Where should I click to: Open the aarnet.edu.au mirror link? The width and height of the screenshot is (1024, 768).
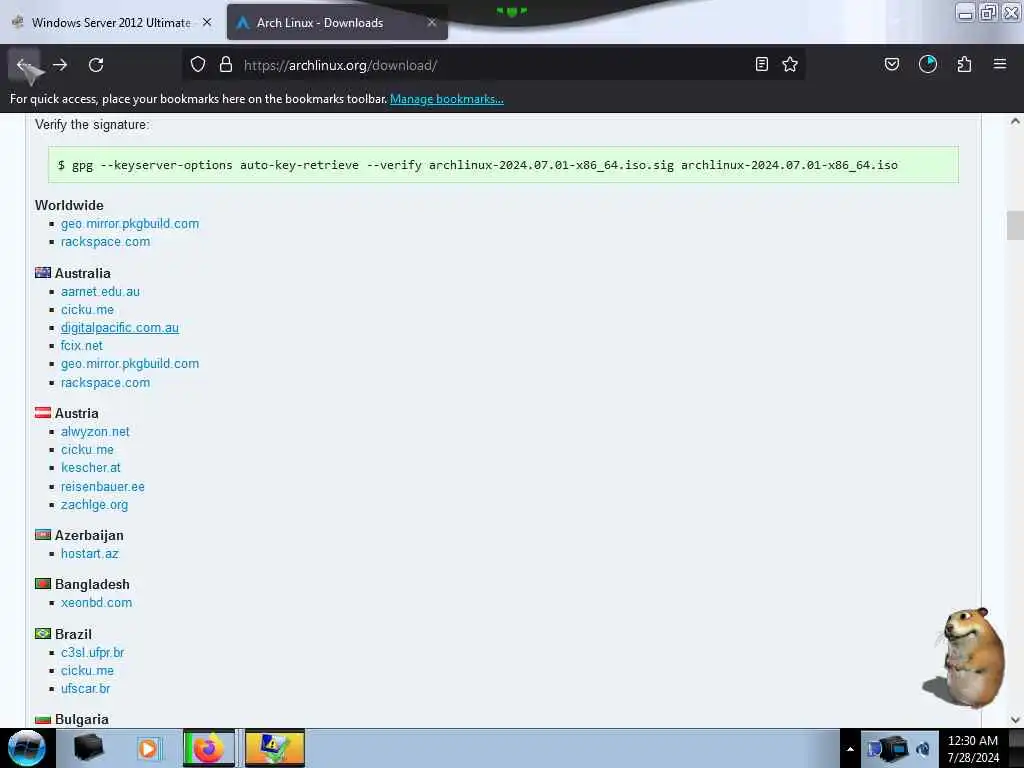click(100, 291)
